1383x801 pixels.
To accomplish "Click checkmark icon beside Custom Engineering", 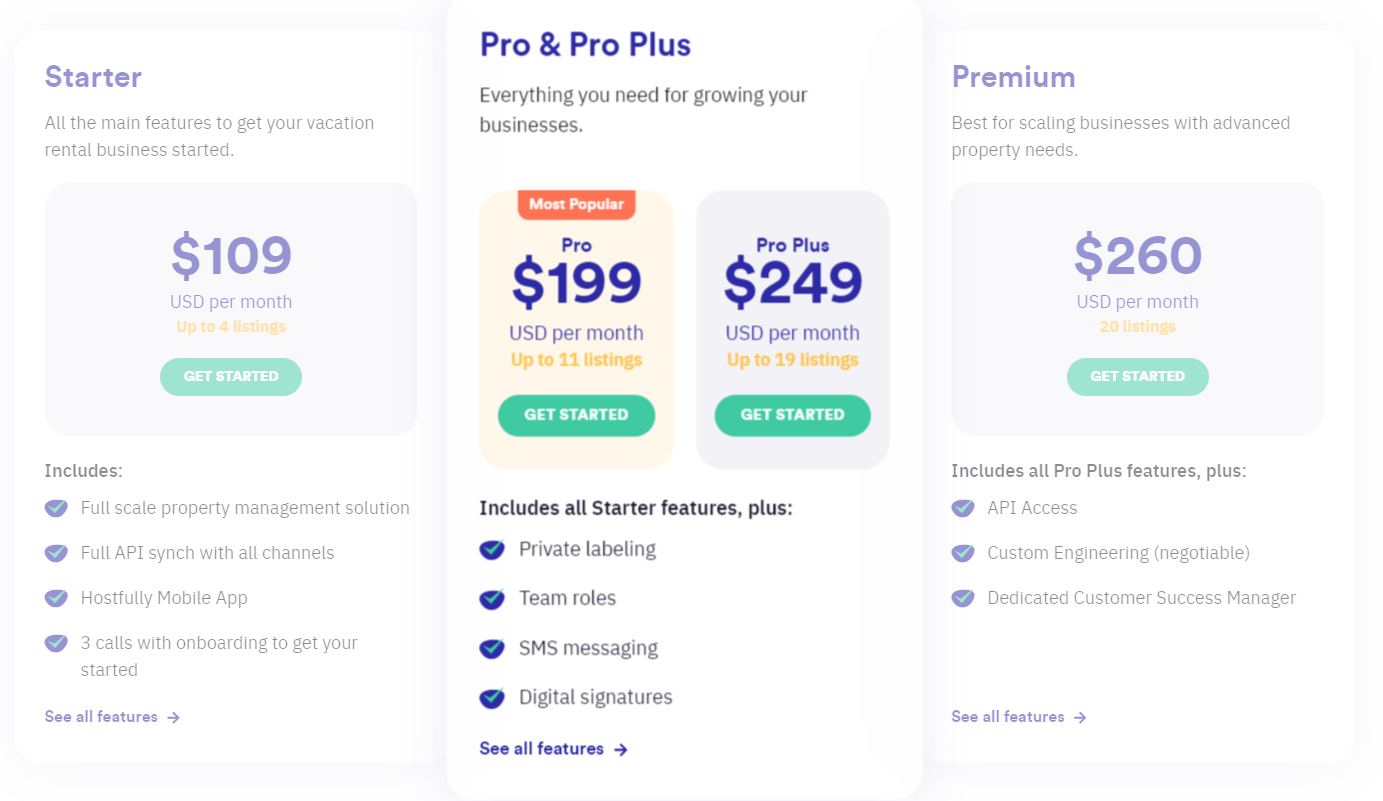I will pyautogui.click(x=963, y=553).
